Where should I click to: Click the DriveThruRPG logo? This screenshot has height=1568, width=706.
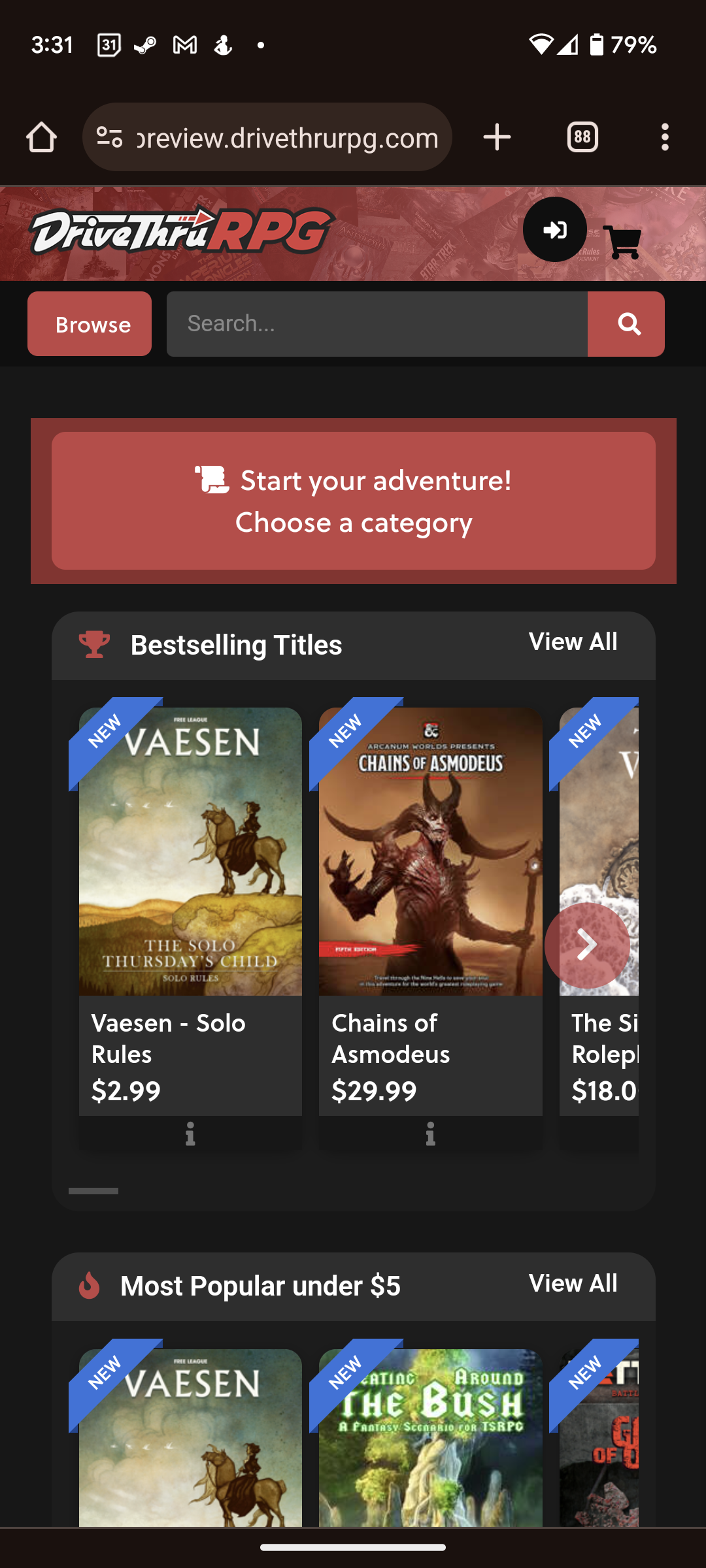182,232
